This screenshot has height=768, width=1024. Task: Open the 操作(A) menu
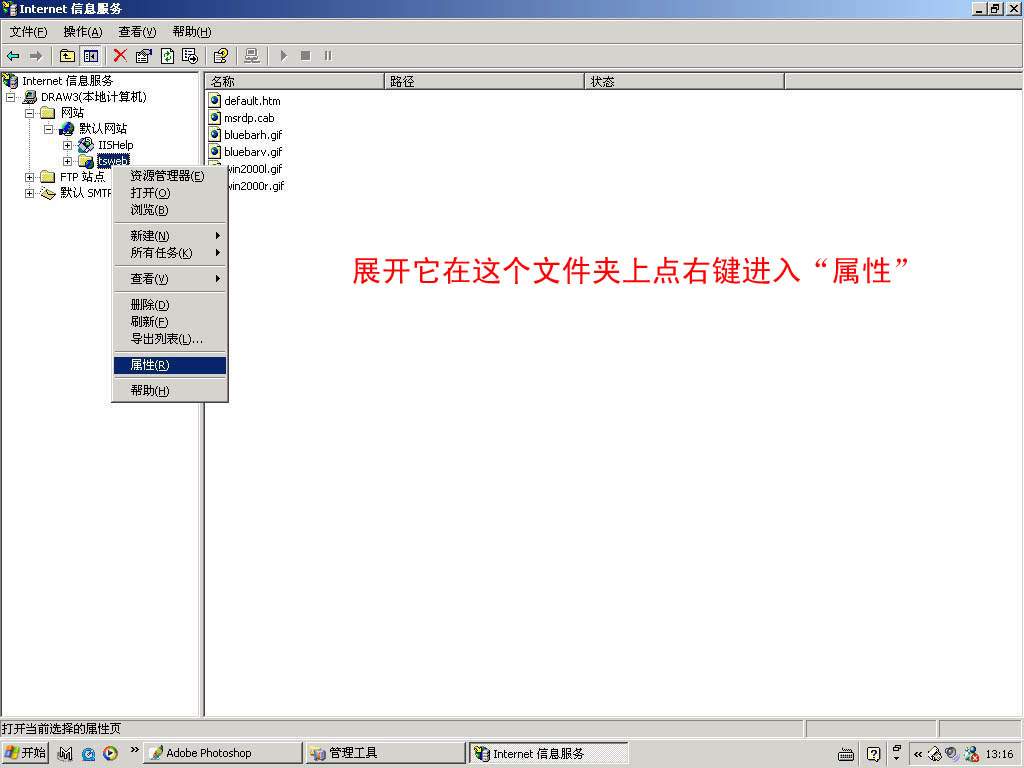(x=83, y=32)
